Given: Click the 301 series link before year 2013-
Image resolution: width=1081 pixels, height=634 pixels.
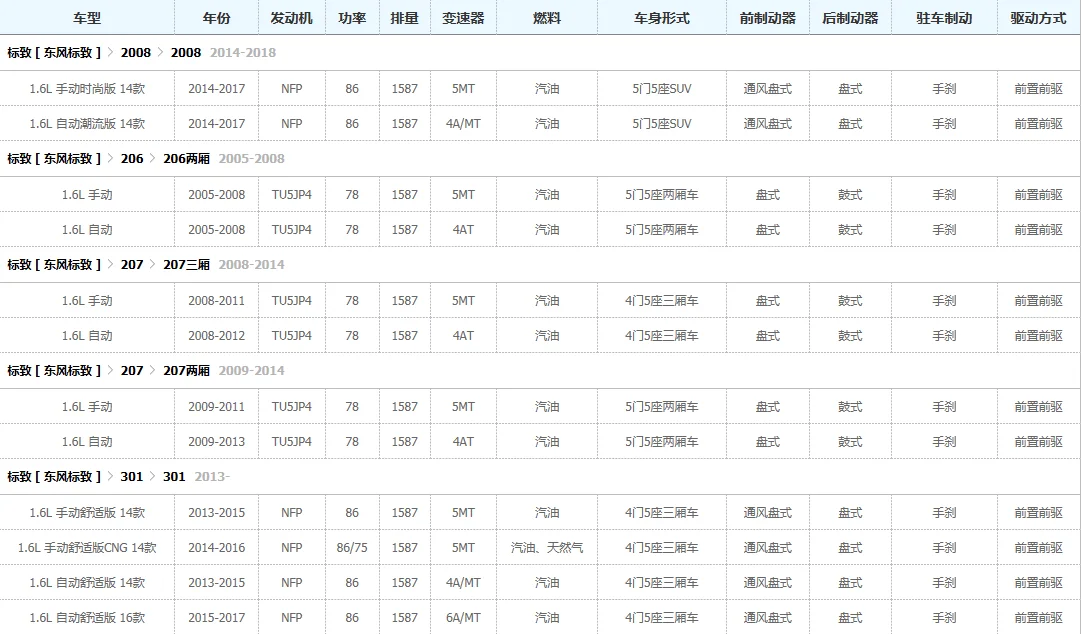Looking at the screenshot, I should [x=174, y=477].
